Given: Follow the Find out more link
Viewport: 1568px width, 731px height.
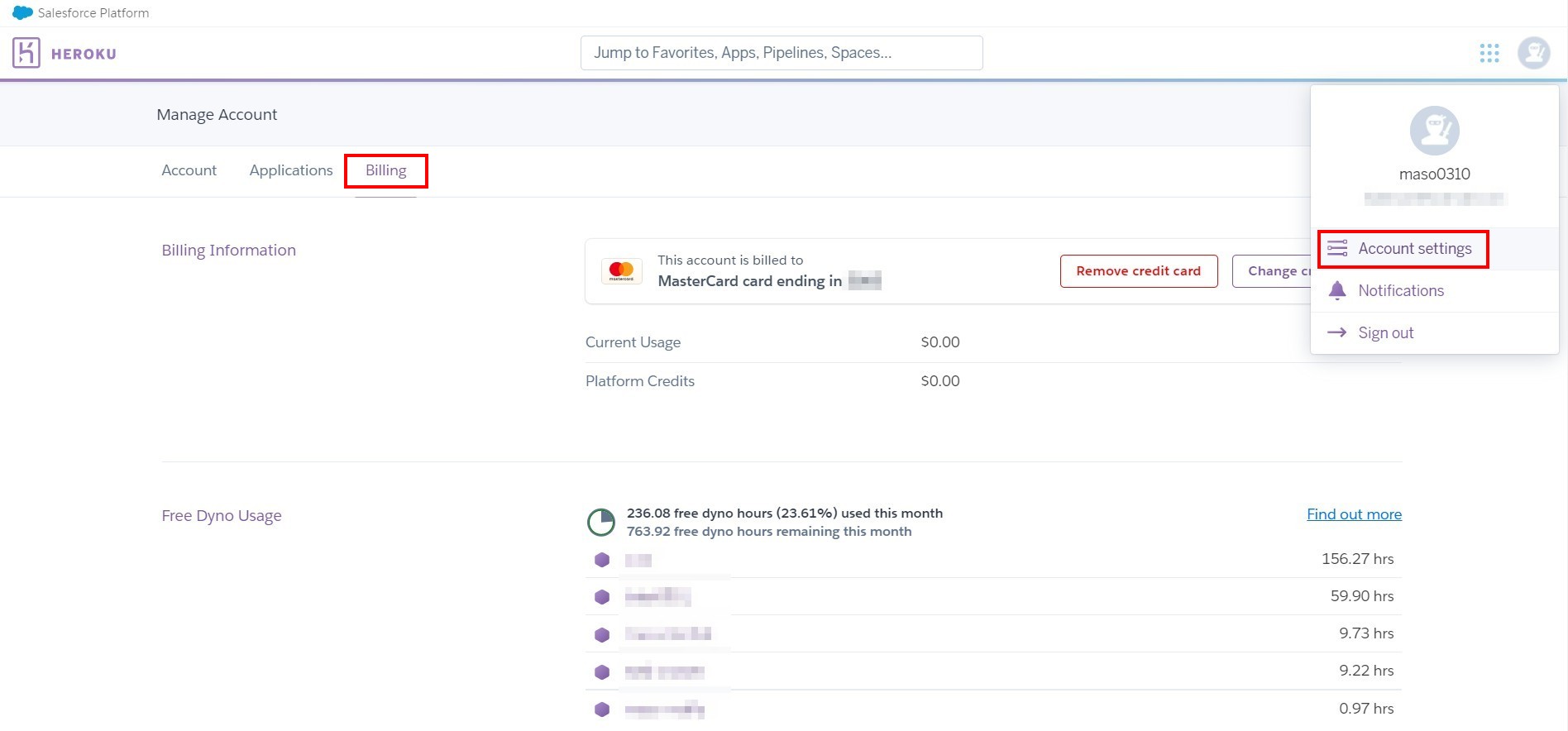Looking at the screenshot, I should coord(1354,514).
